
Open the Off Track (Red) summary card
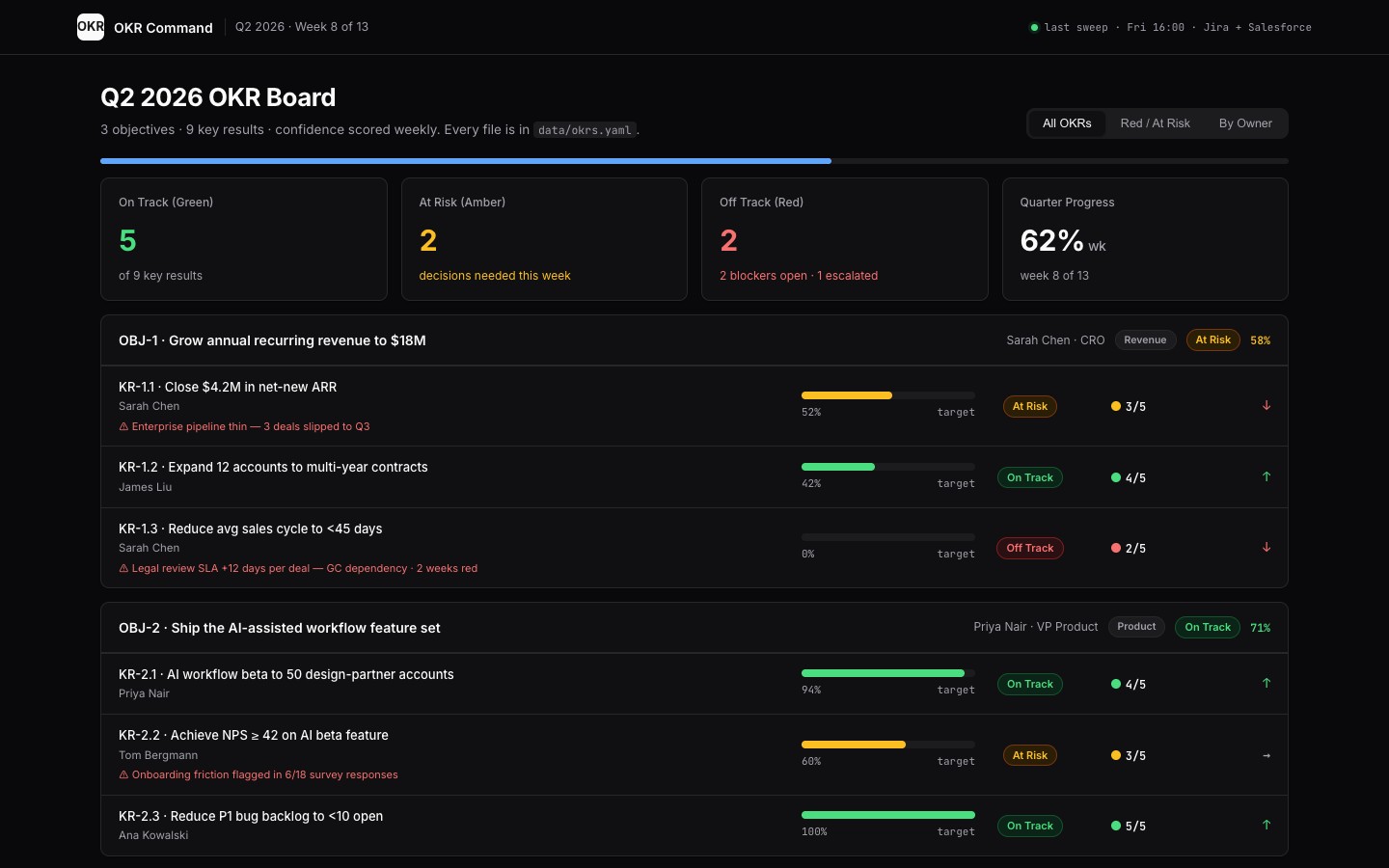(x=844, y=239)
